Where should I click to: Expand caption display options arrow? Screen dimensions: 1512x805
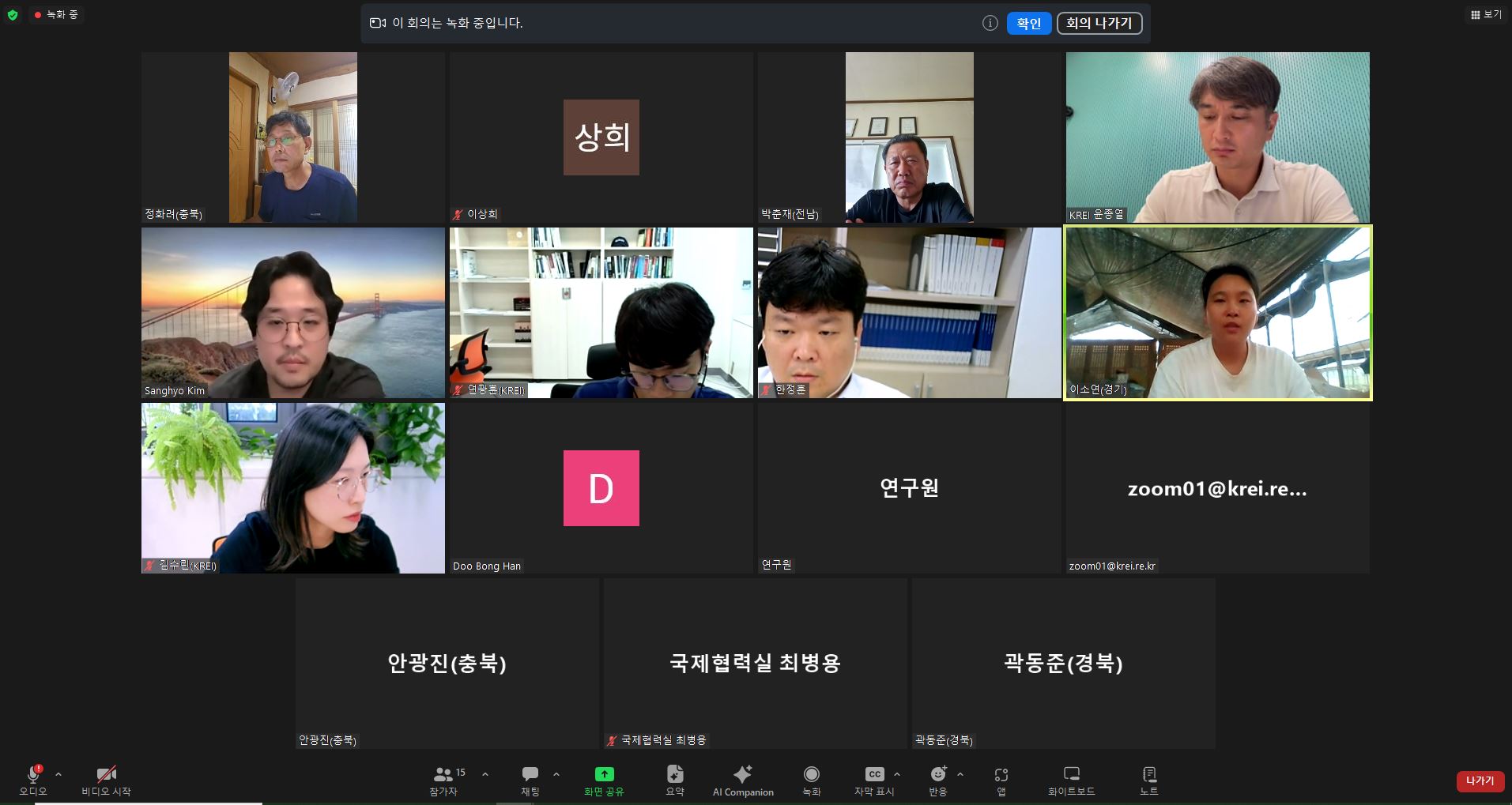[897, 774]
